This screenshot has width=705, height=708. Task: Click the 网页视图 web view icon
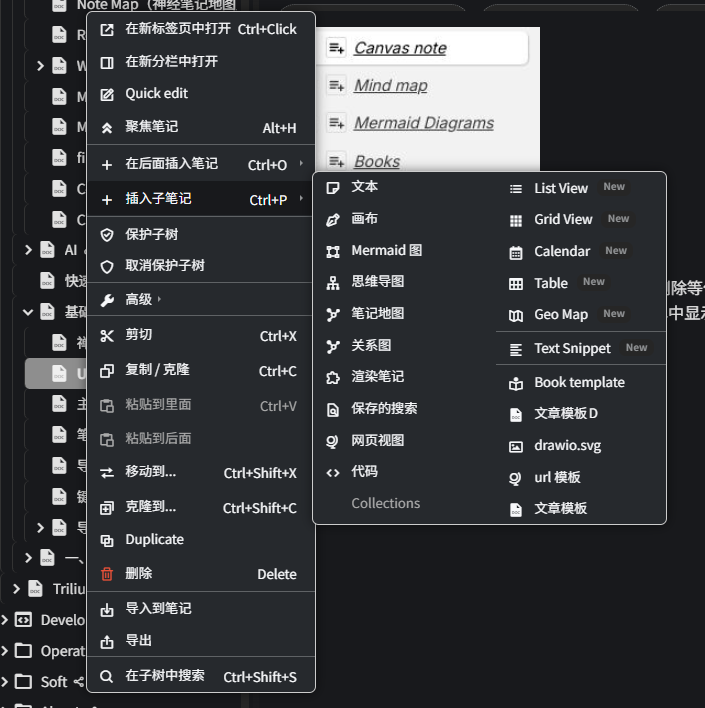click(333, 441)
